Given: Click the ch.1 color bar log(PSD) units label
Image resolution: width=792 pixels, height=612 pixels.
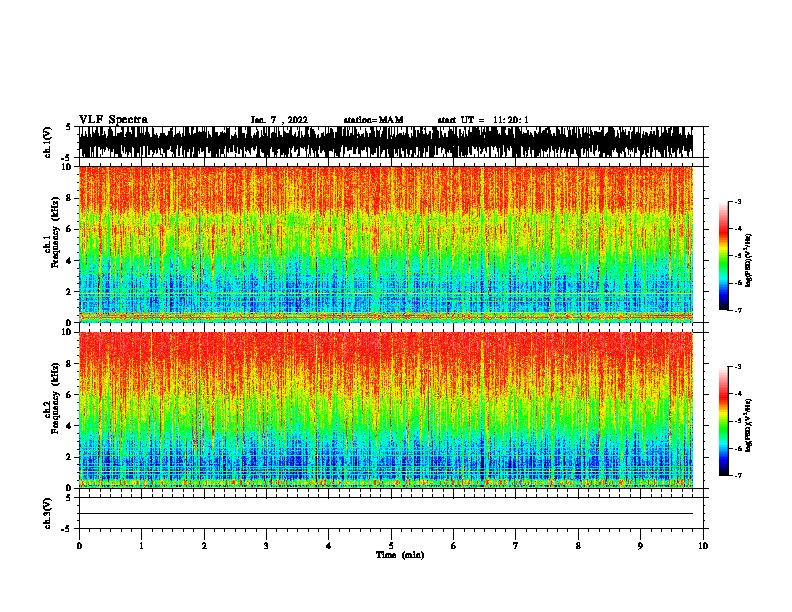Looking at the screenshot, I should pyautogui.click(x=748, y=261).
